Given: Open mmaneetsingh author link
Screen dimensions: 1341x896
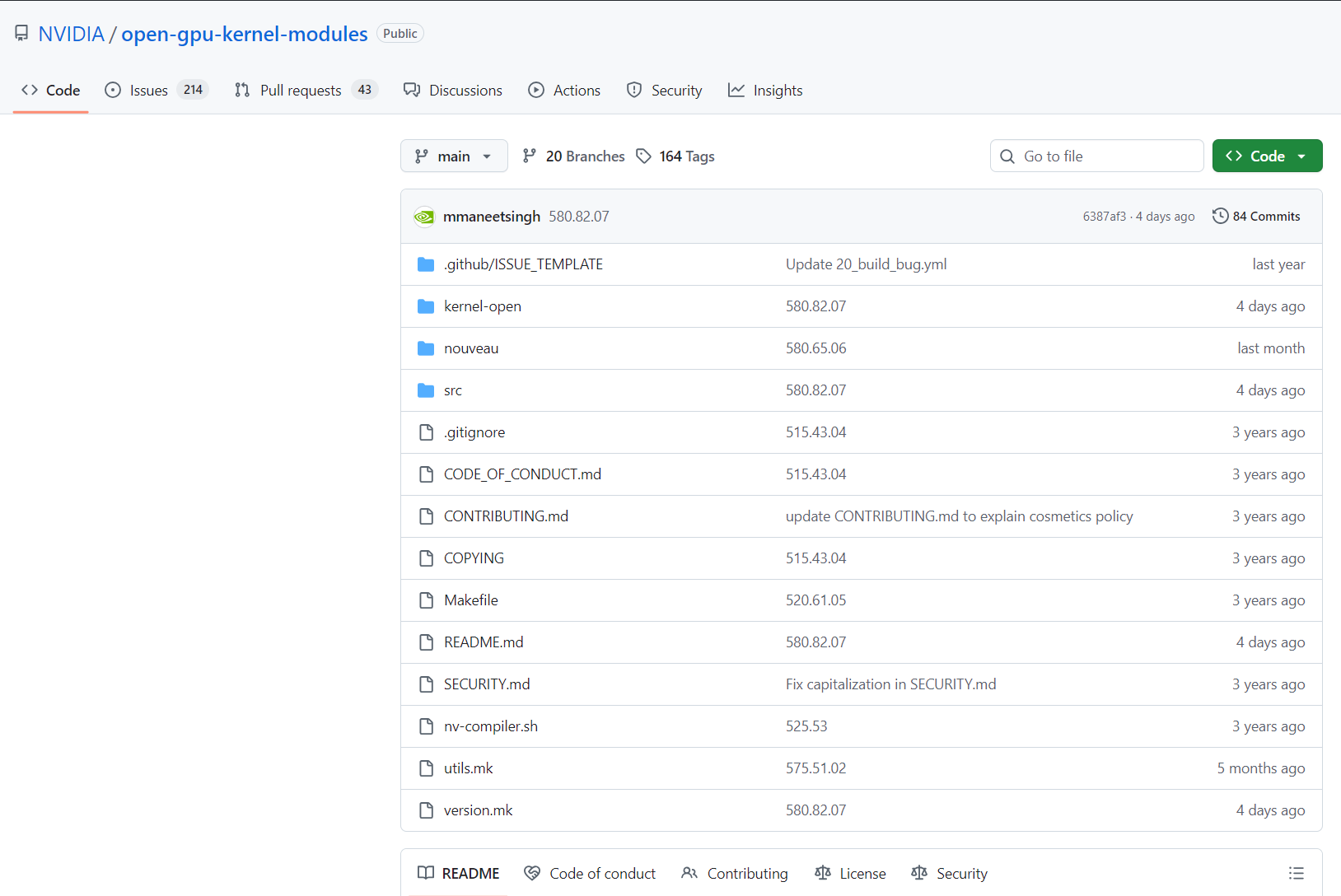Looking at the screenshot, I should click(492, 216).
